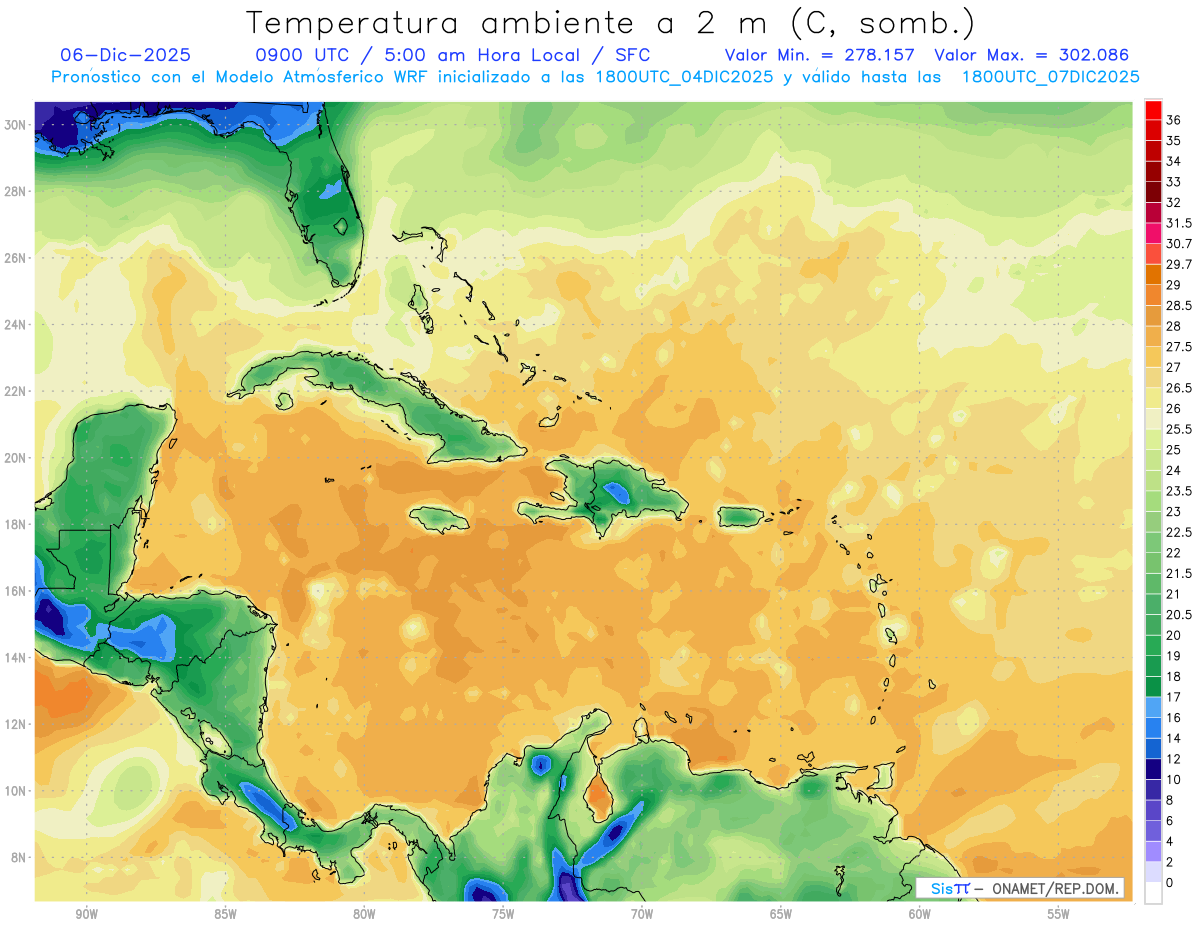Screen dimensions: 1200x927
Task: Click legend value 28.5
Action: click(1179, 305)
